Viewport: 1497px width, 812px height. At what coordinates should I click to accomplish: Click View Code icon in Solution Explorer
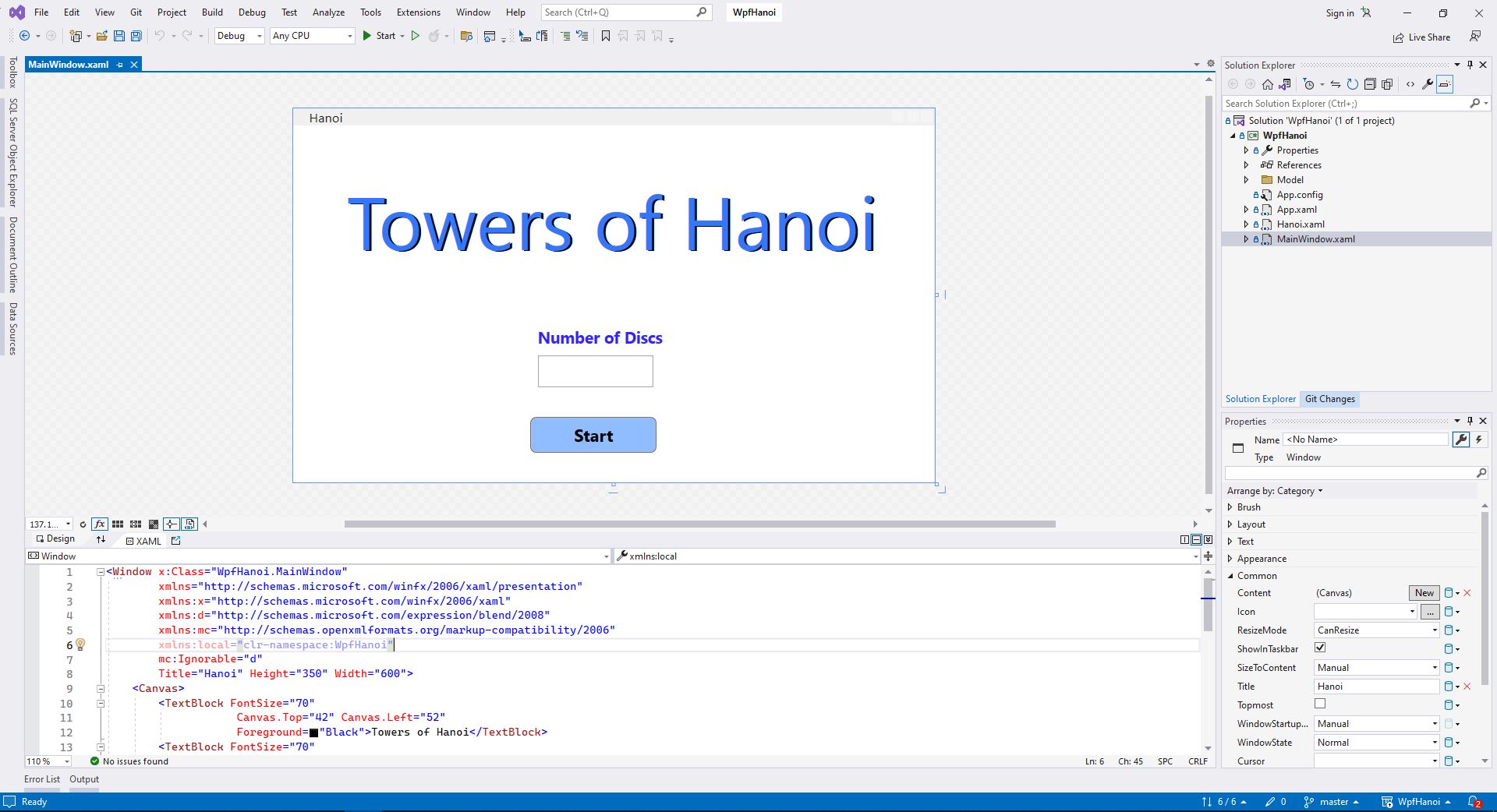pyautogui.click(x=1410, y=84)
